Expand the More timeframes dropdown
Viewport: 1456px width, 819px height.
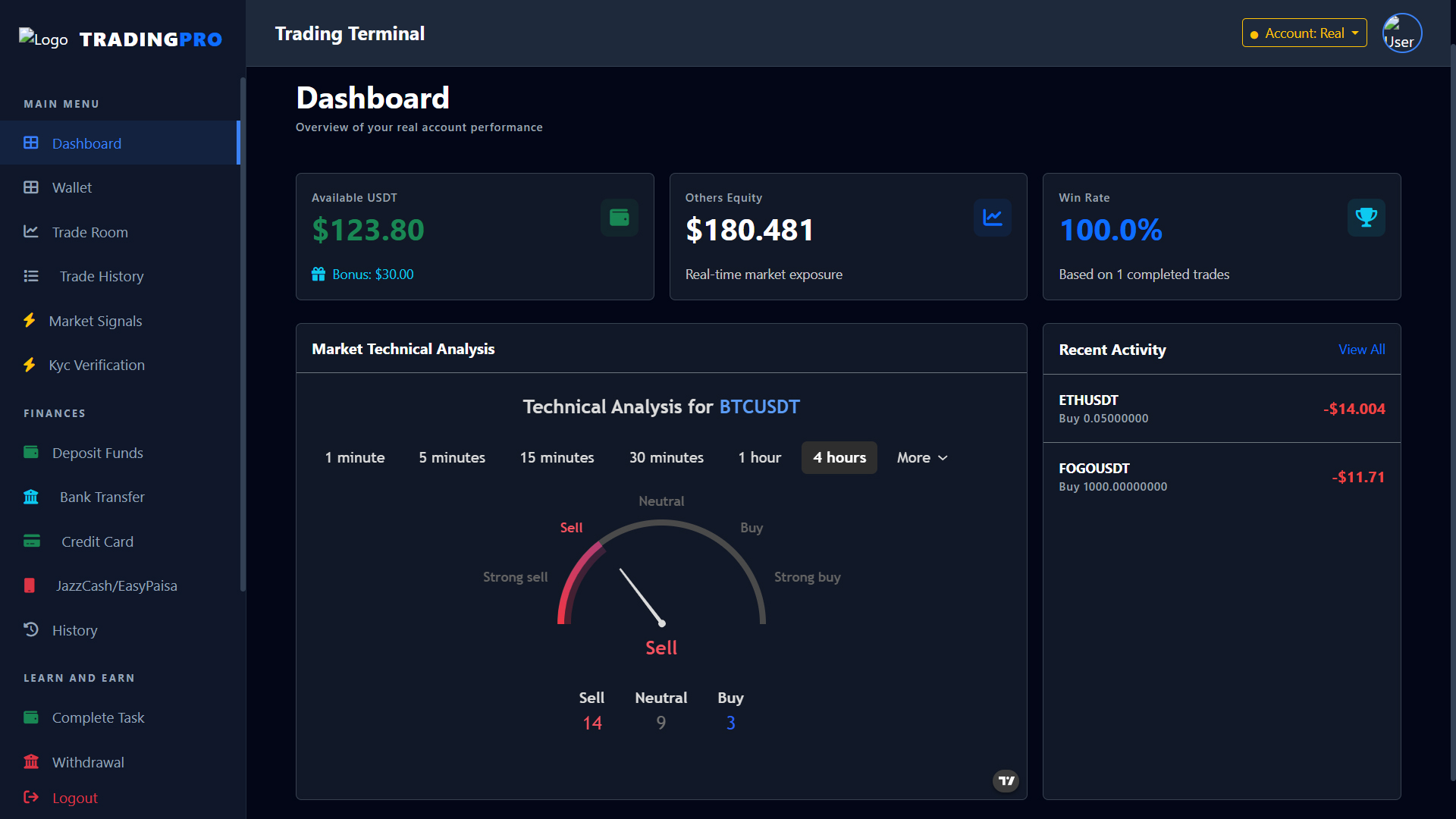(921, 457)
